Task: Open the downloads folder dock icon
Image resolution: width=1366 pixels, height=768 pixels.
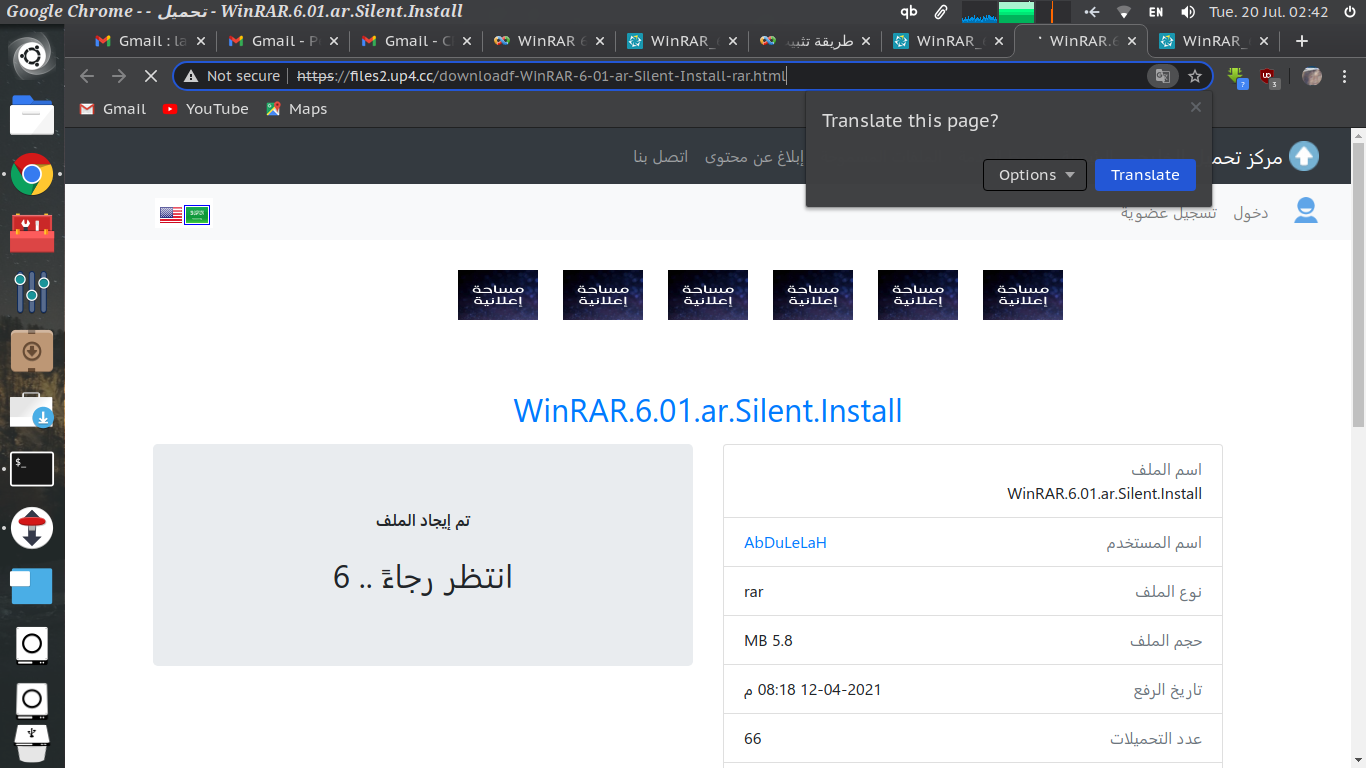Action: coord(32,410)
